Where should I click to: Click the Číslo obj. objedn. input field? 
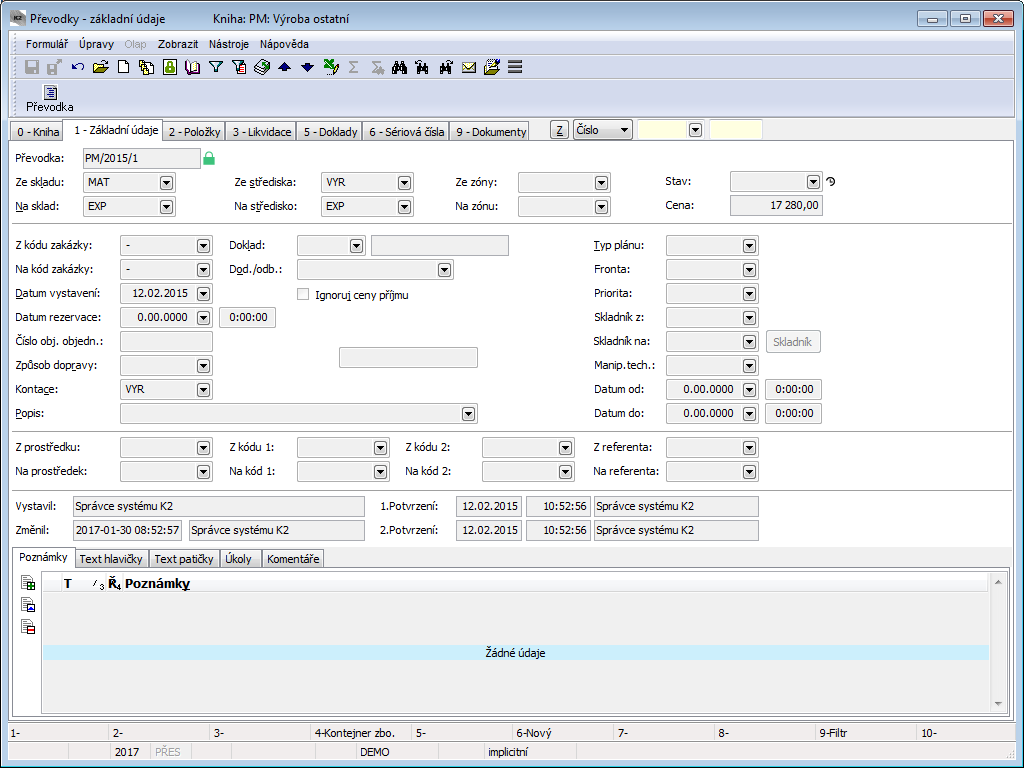(166, 342)
